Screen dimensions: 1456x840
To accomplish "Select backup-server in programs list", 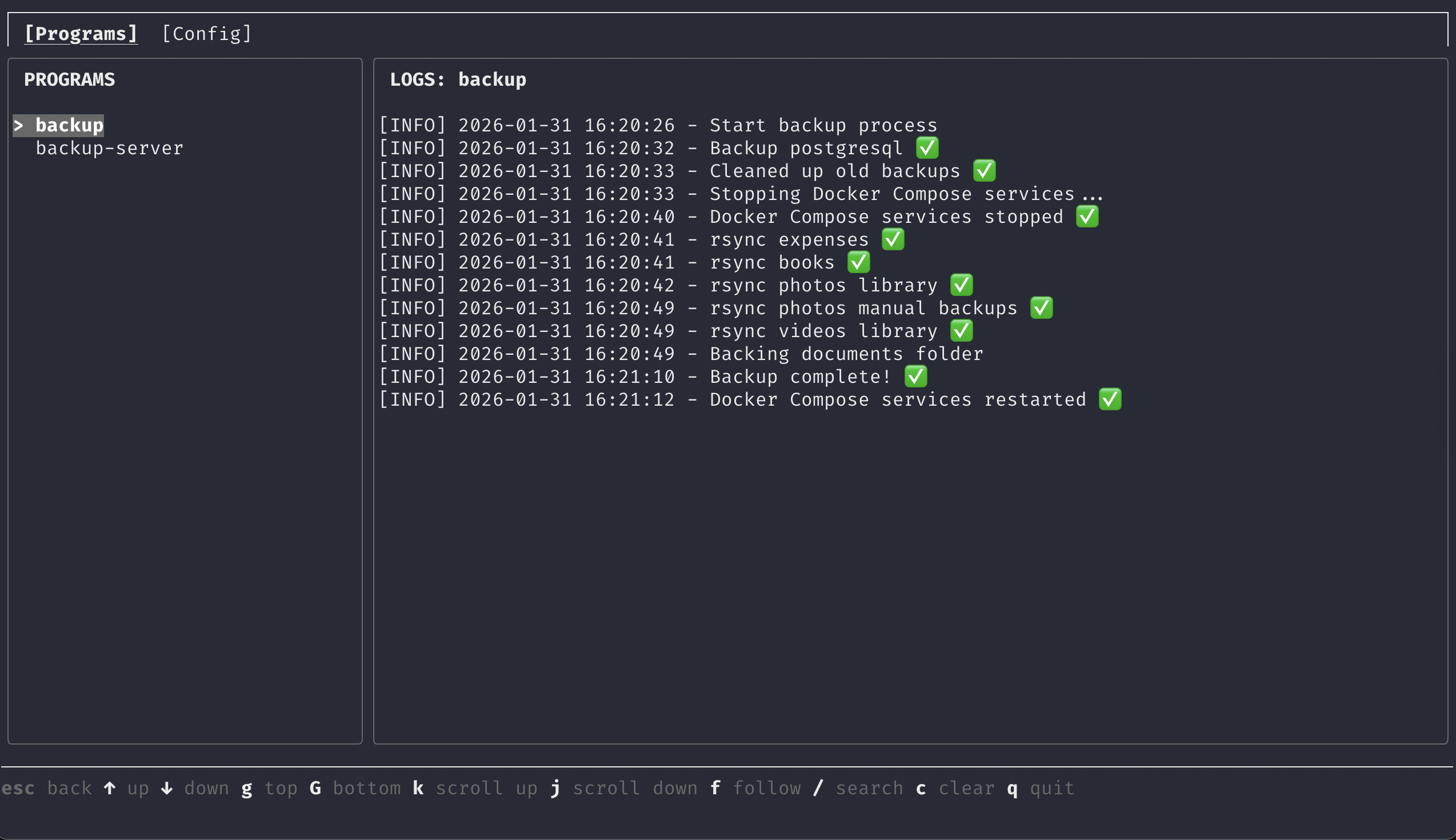I will click(x=109, y=148).
